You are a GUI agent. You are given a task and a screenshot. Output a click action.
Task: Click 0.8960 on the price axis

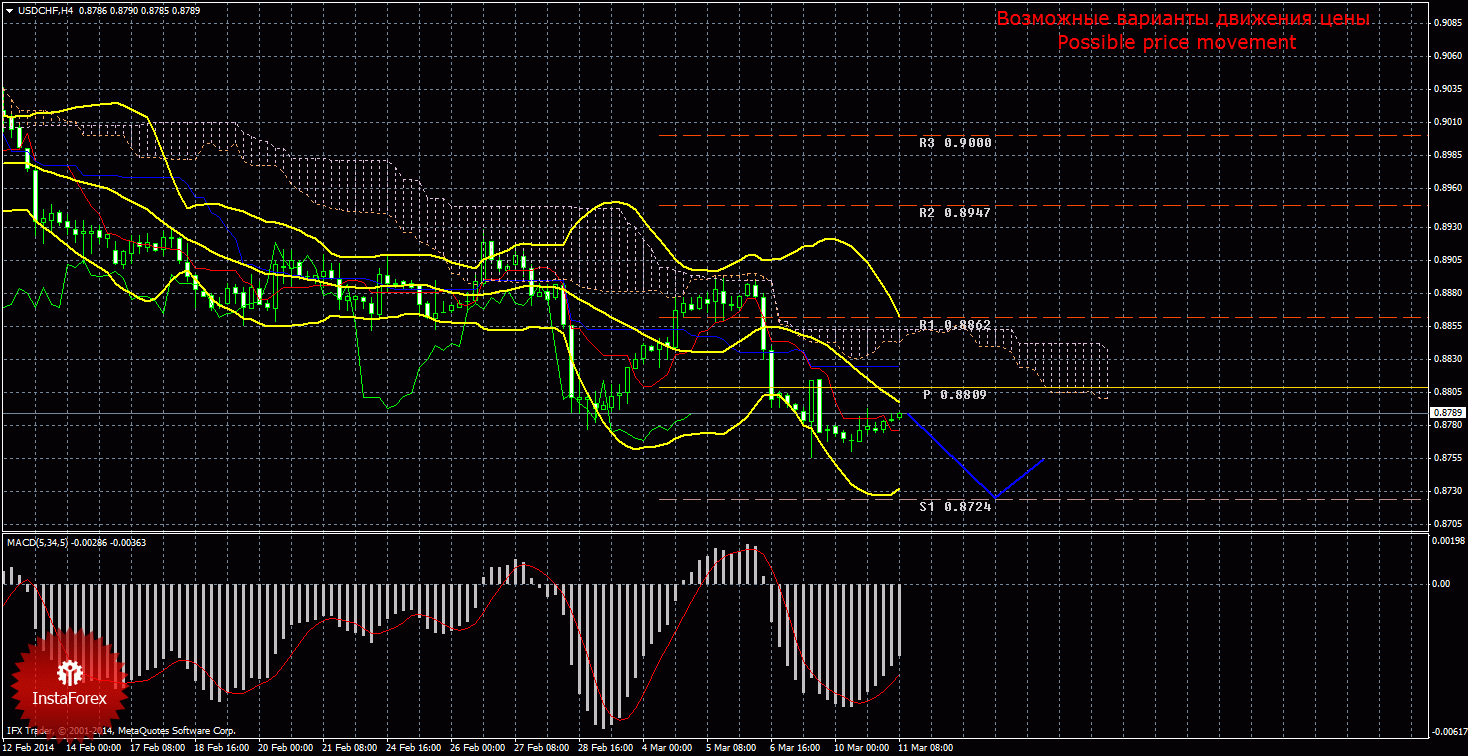point(1446,187)
